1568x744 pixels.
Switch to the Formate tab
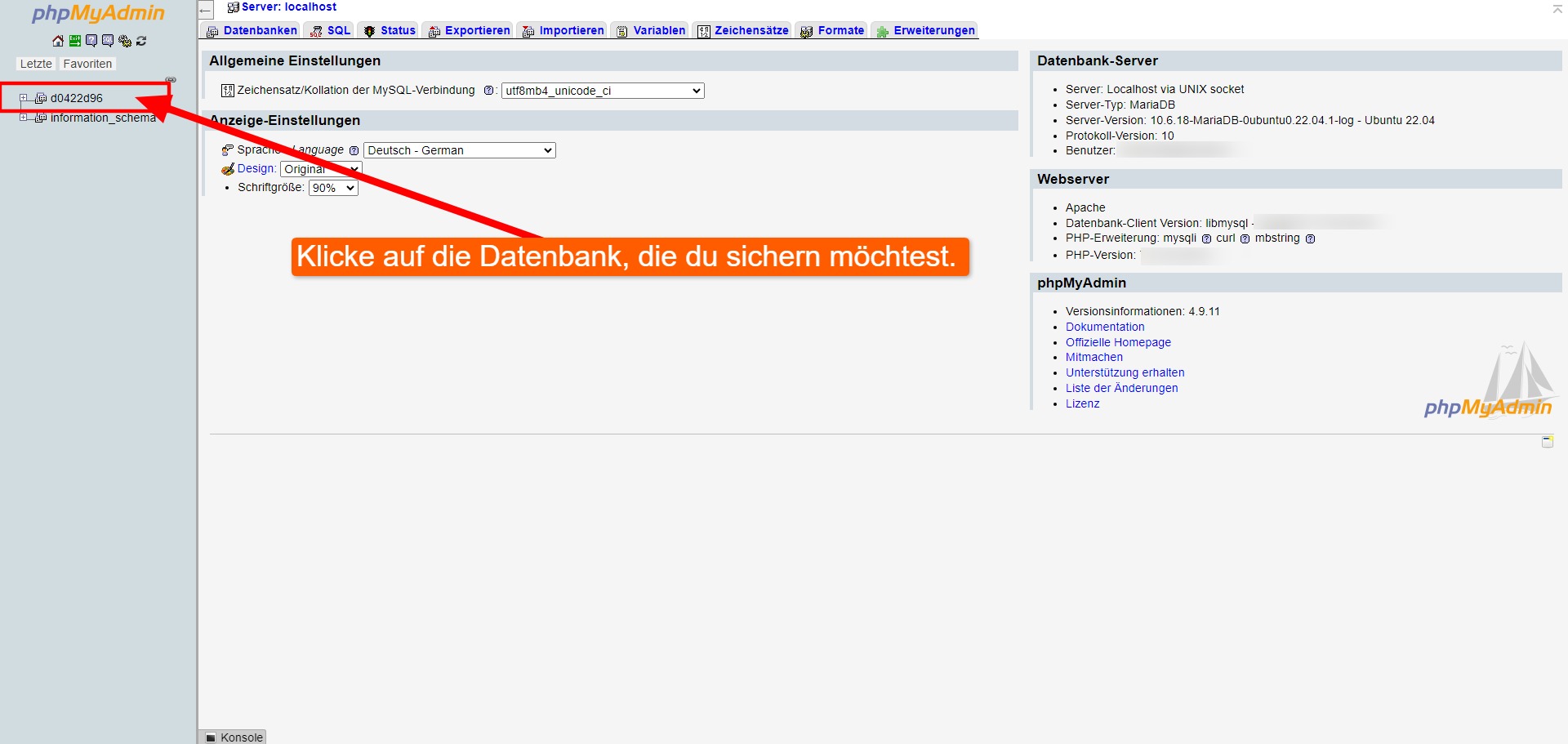click(832, 31)
